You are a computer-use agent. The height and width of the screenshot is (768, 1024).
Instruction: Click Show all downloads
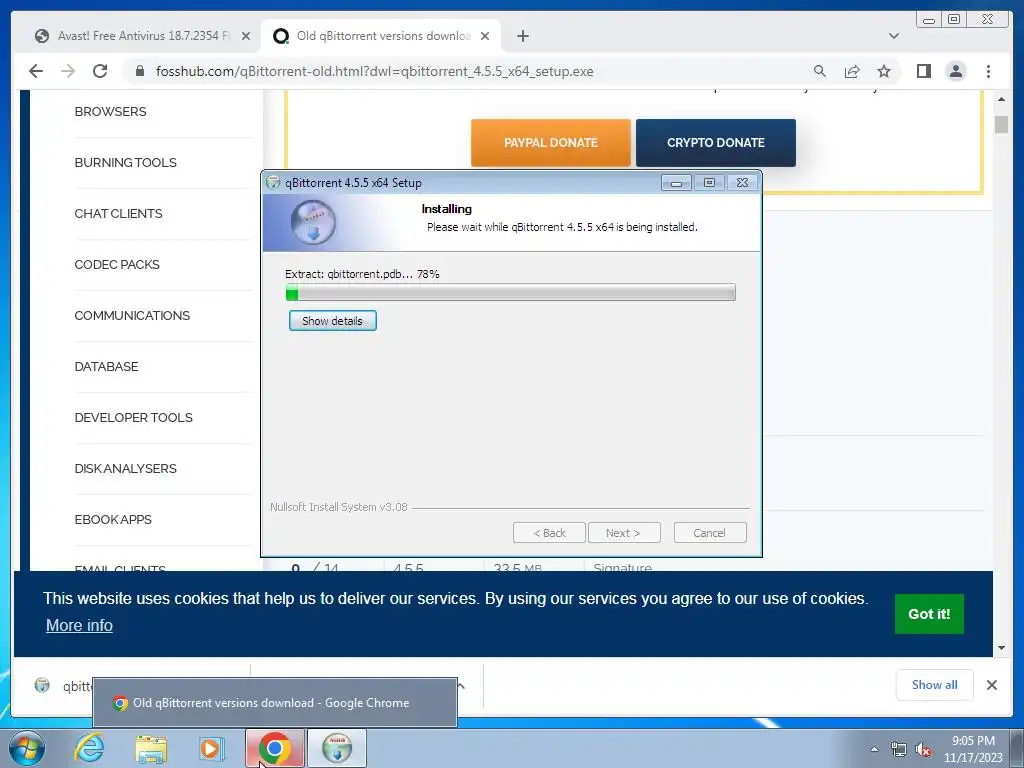tap(935, 684)
